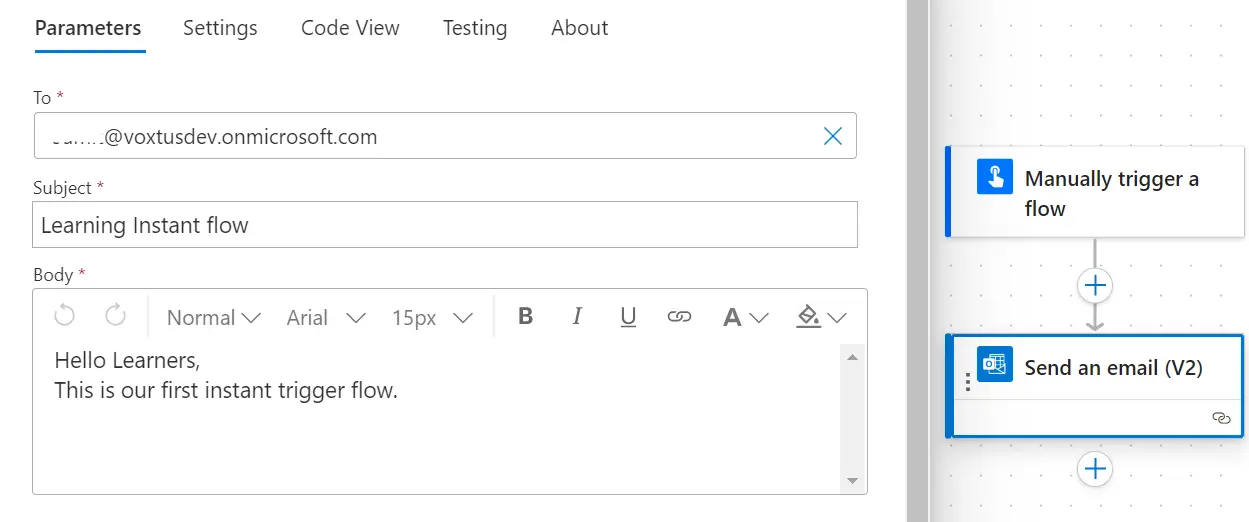The image size is (1249, 522).
Task: Go to the Testing tab
Action: 475,28
